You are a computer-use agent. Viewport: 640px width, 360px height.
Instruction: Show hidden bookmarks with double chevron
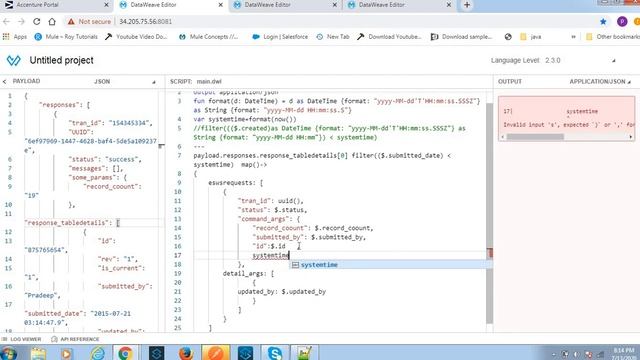coord(573,37)
